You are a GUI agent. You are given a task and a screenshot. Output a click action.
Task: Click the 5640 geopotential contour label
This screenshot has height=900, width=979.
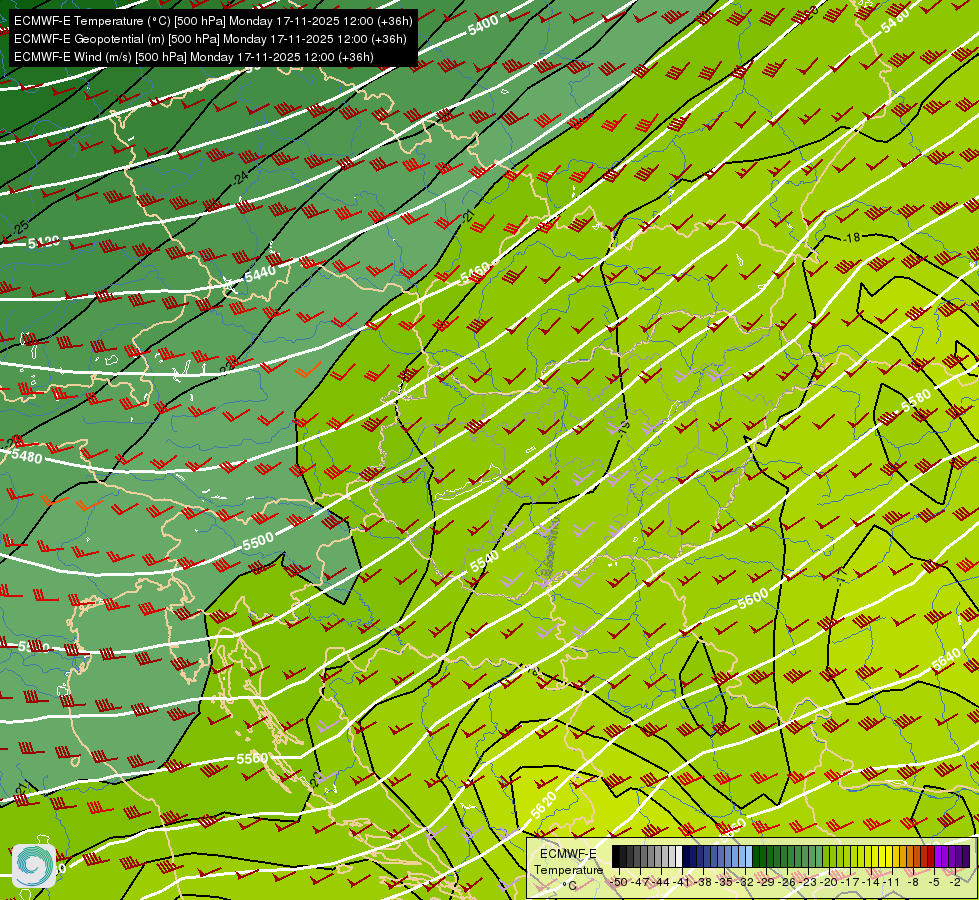(947, 661)
